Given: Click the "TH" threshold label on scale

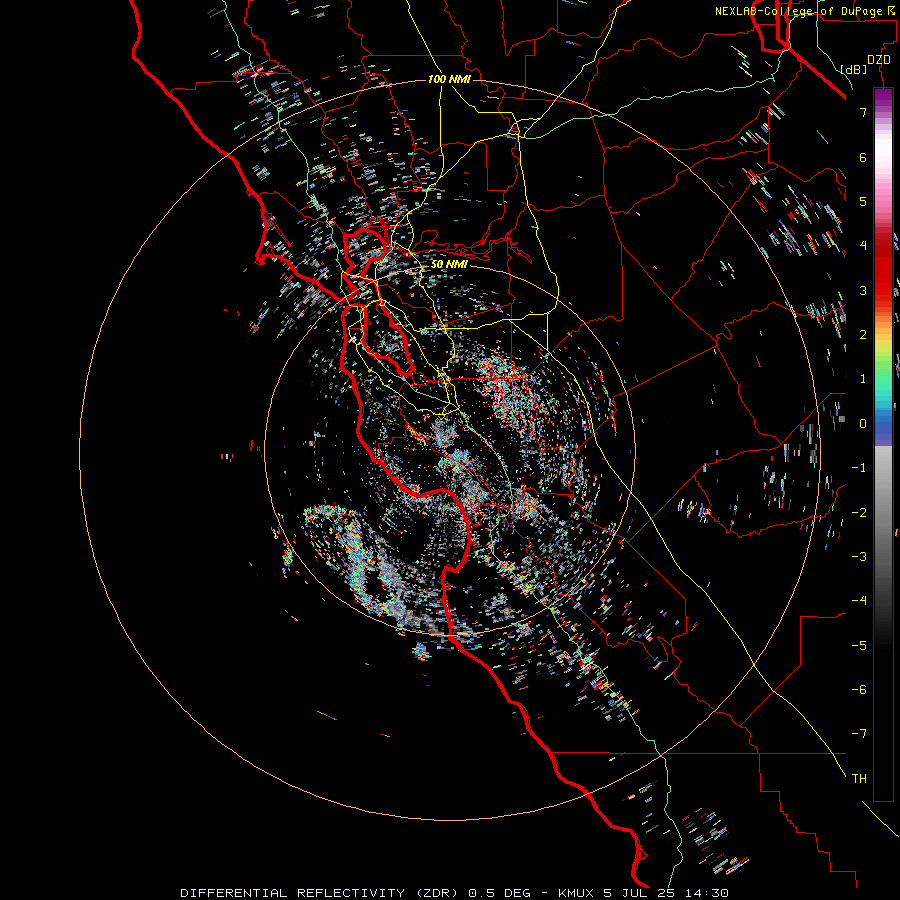Looking at the screenshot, I should [859, 779].
